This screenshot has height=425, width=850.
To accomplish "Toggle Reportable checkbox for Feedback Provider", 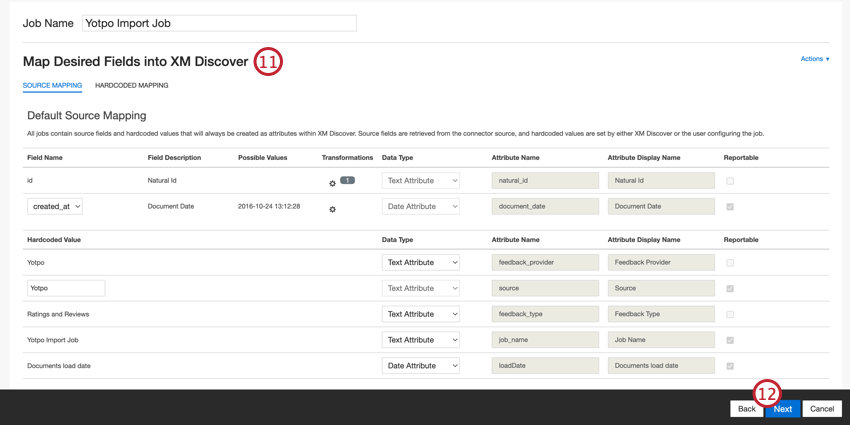I will (730, 262).
